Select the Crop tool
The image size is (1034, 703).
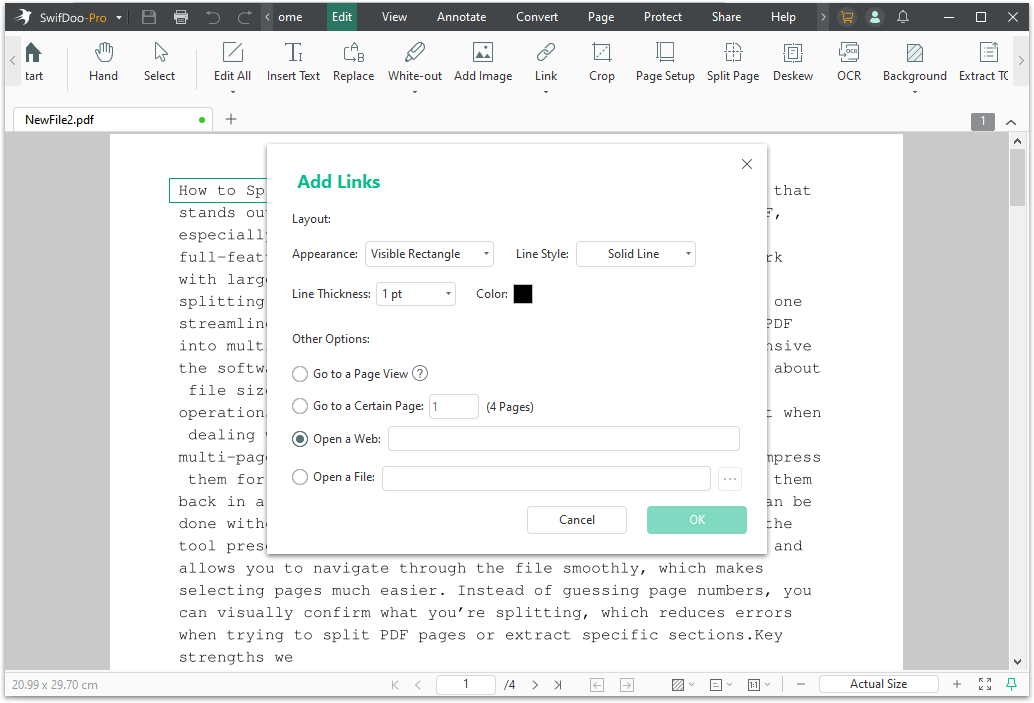(x=601, y=62)
